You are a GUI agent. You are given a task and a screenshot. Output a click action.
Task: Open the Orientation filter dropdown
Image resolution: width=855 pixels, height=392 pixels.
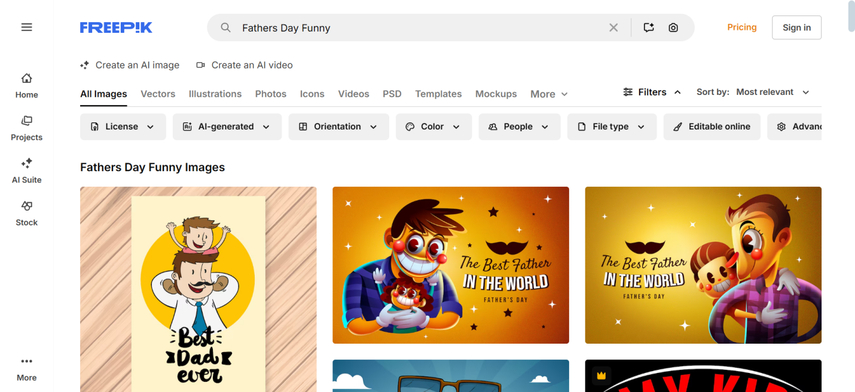pyautogui.click(x=339, y=126)
